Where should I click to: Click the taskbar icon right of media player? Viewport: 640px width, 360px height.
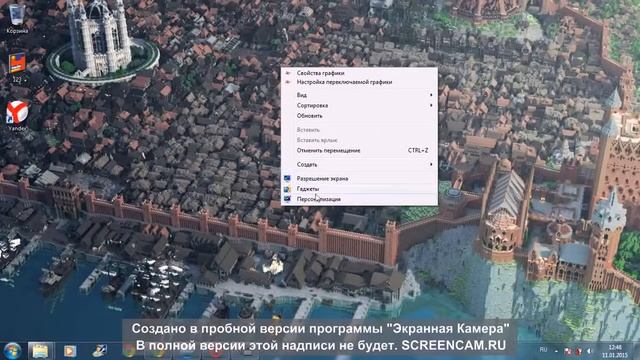click(x=99, y=351)
